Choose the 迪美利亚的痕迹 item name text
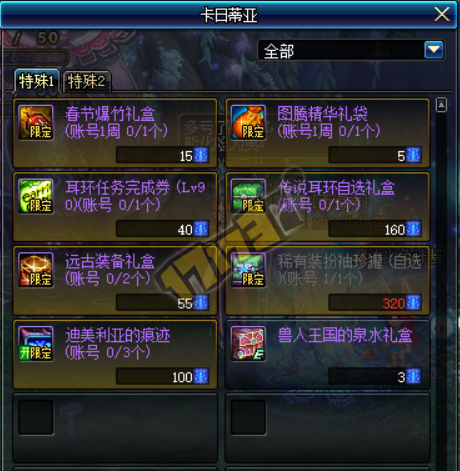460x471 pixels. click(x=118, y=335)
